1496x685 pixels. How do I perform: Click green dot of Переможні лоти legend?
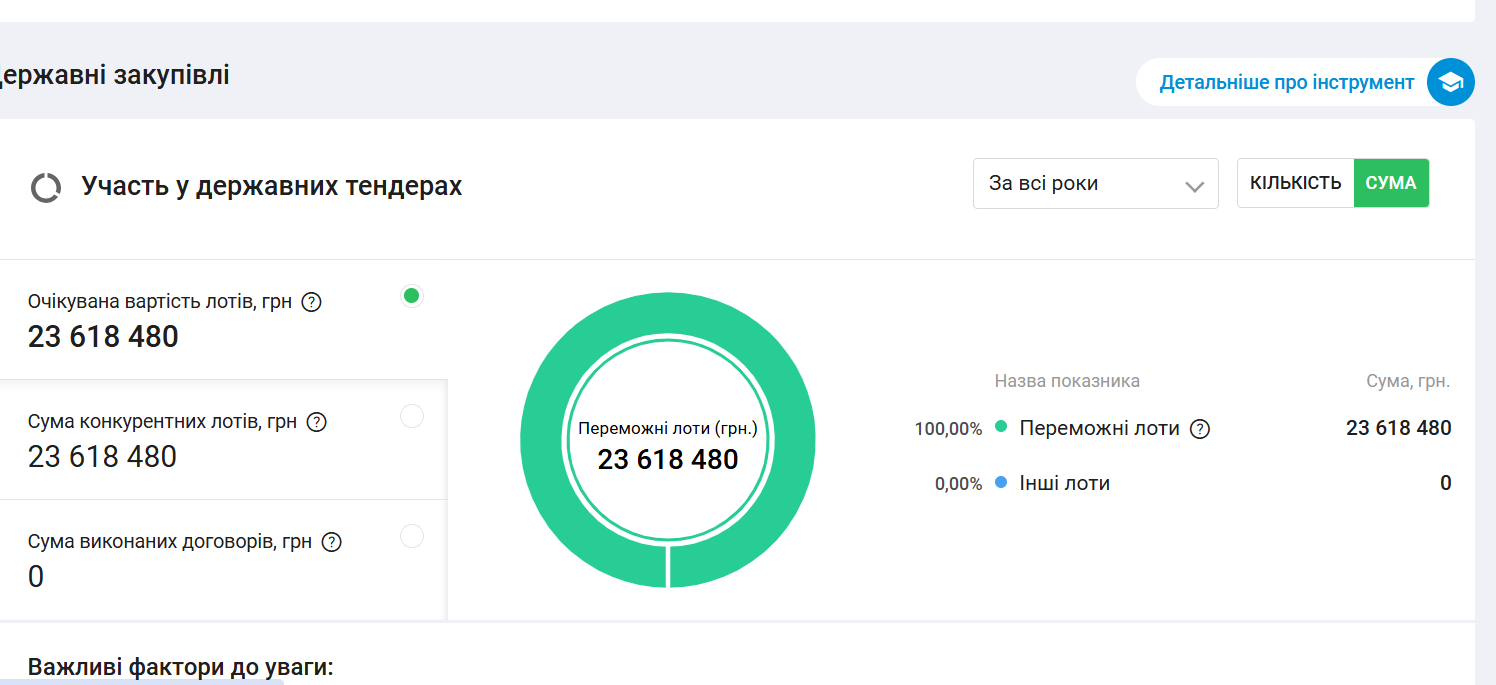(x=1001, y=428)
